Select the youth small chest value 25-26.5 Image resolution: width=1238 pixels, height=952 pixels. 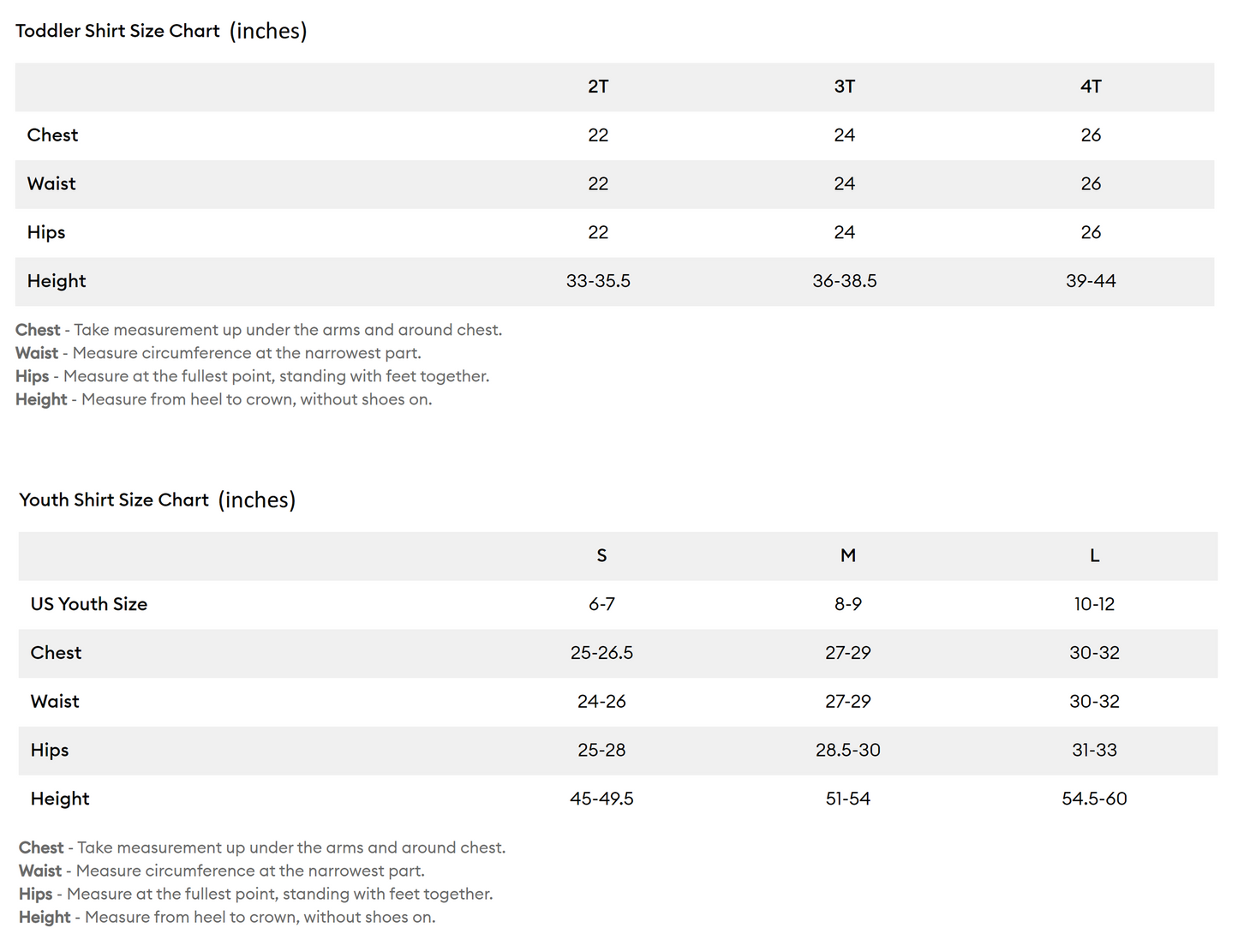pos(601,653)
